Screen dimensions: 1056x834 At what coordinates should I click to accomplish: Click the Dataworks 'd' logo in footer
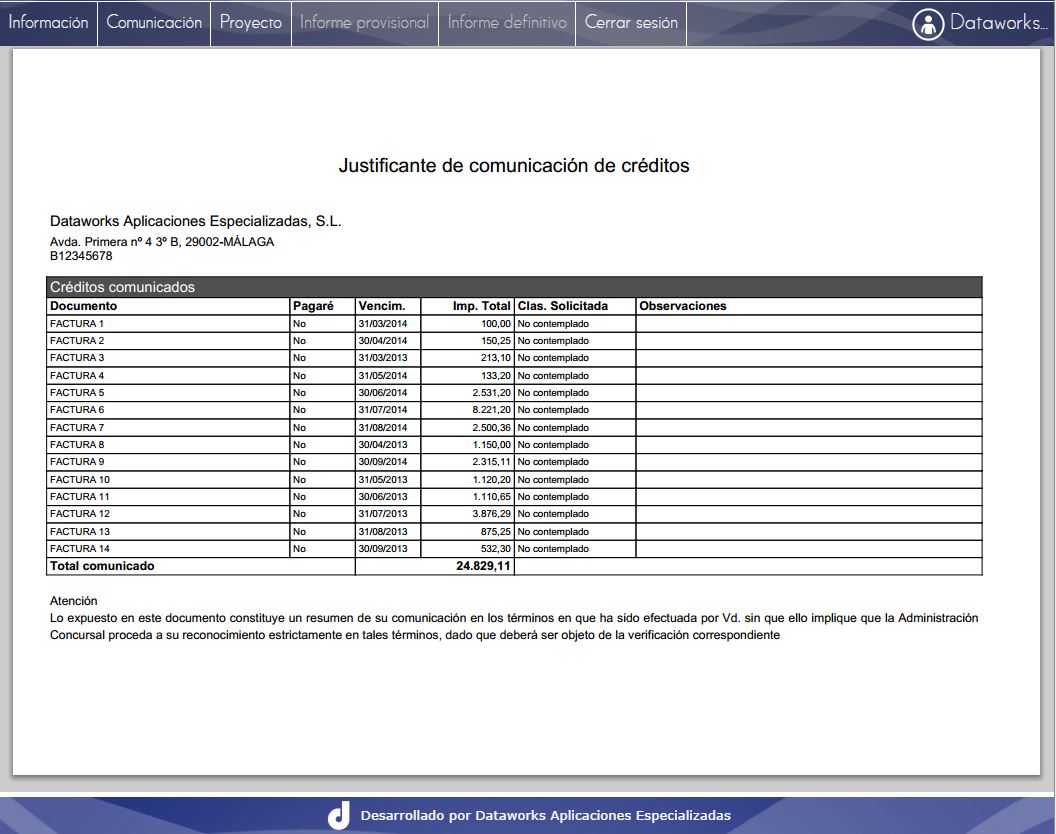tap(339, 815)
